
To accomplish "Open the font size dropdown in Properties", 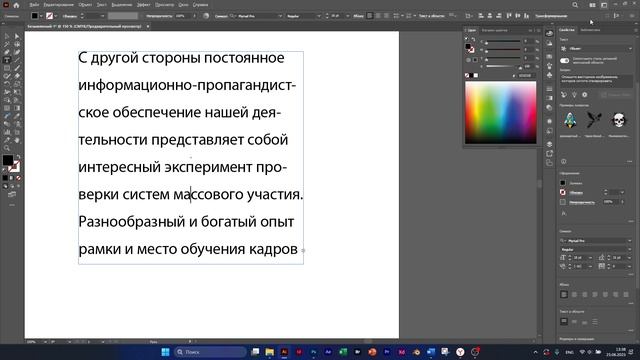I will (590, 258).
